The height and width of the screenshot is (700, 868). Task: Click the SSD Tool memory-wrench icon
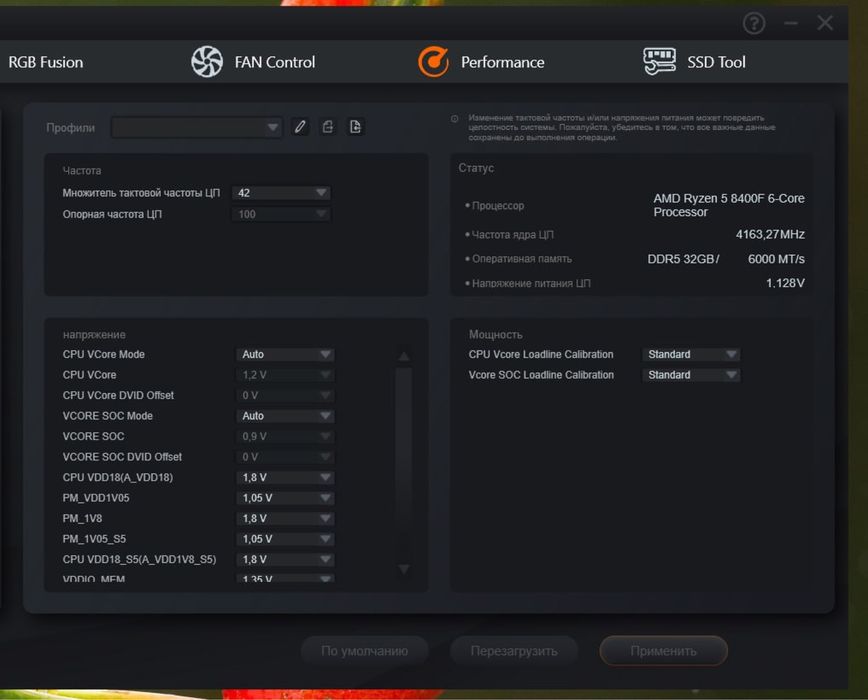pos(659,61)
